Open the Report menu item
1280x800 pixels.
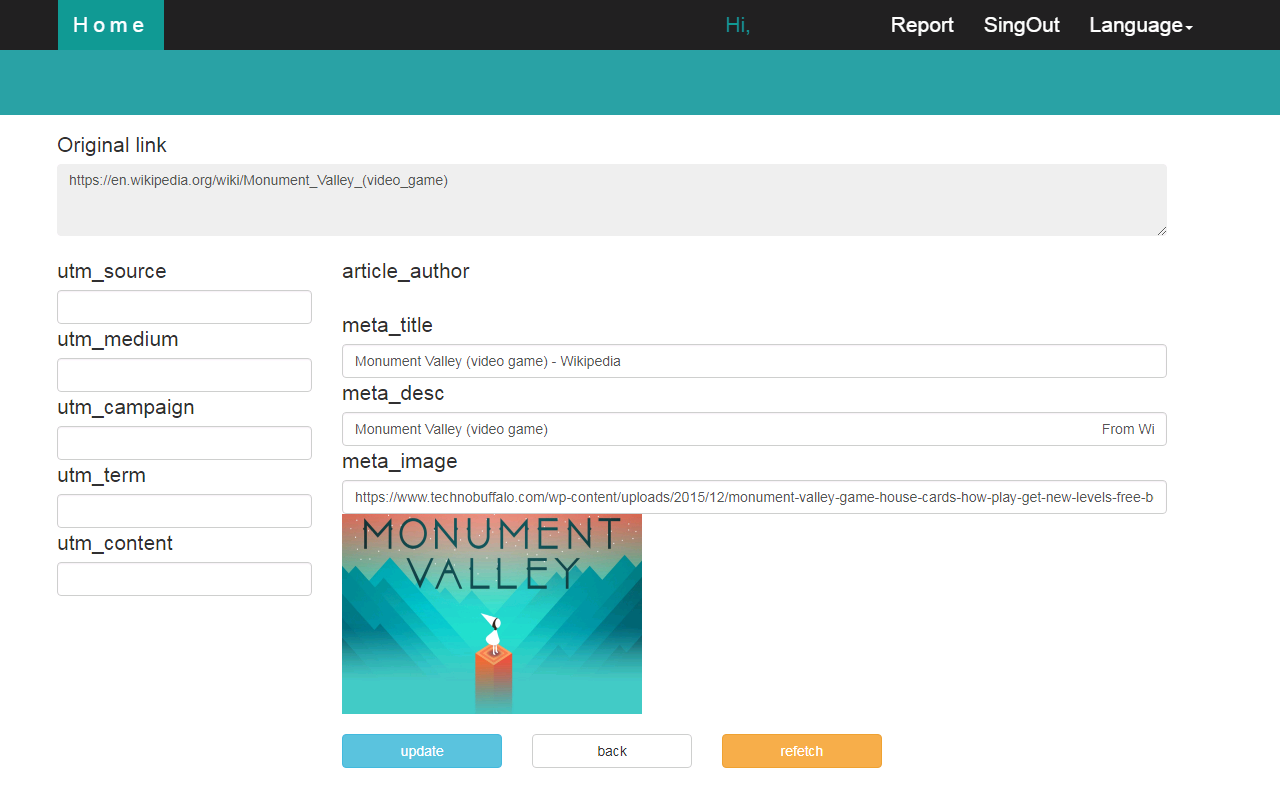(x=921, y=25)
